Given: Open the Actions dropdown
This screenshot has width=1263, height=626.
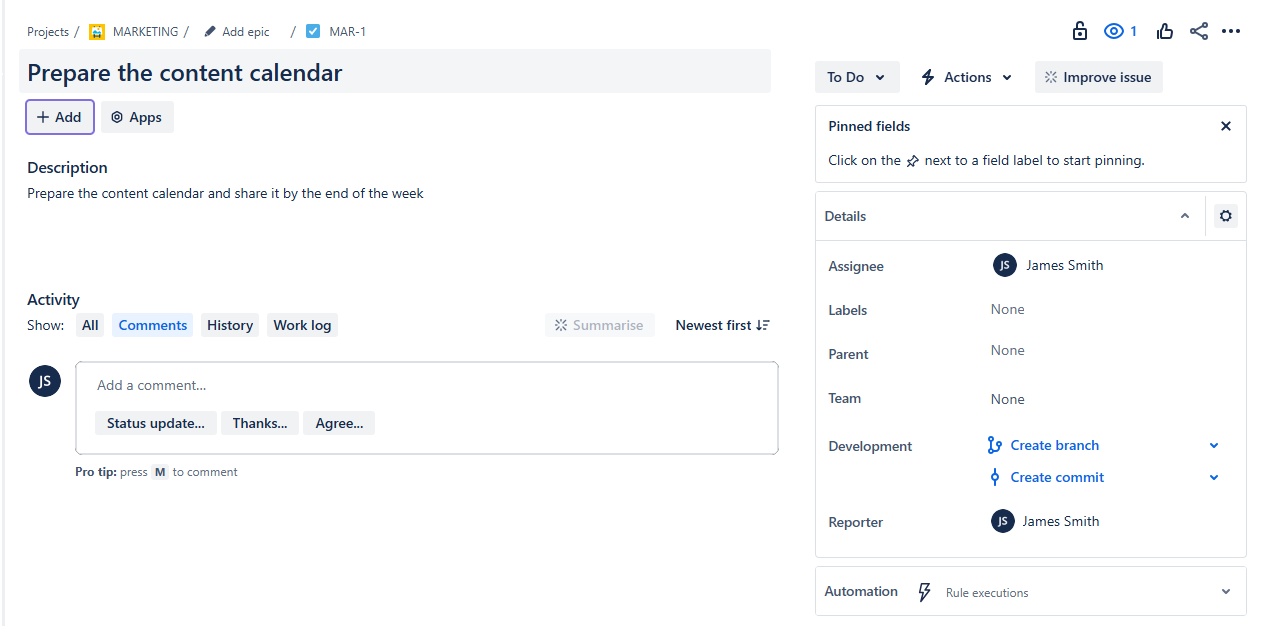Looking at the screenshot, I should coord(965,77).
